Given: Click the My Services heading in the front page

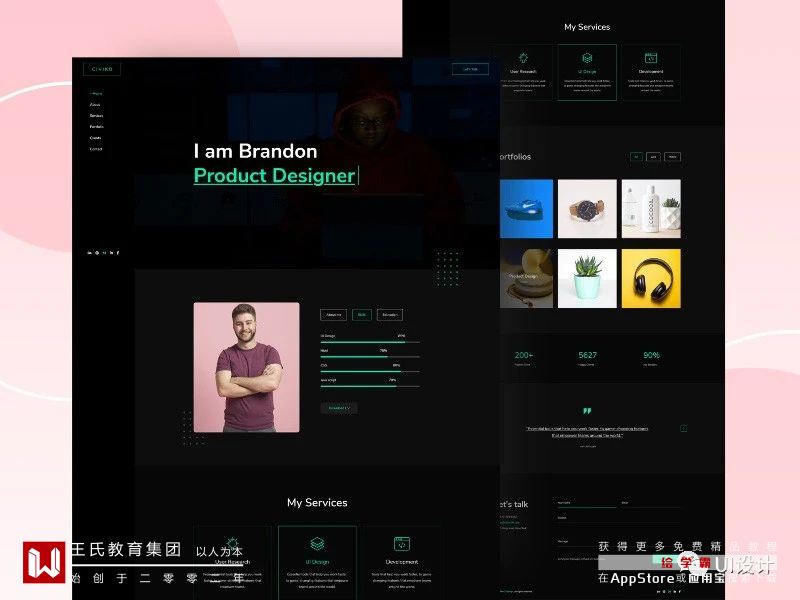Looking at the screenshot, I should (x=317, y=503).
